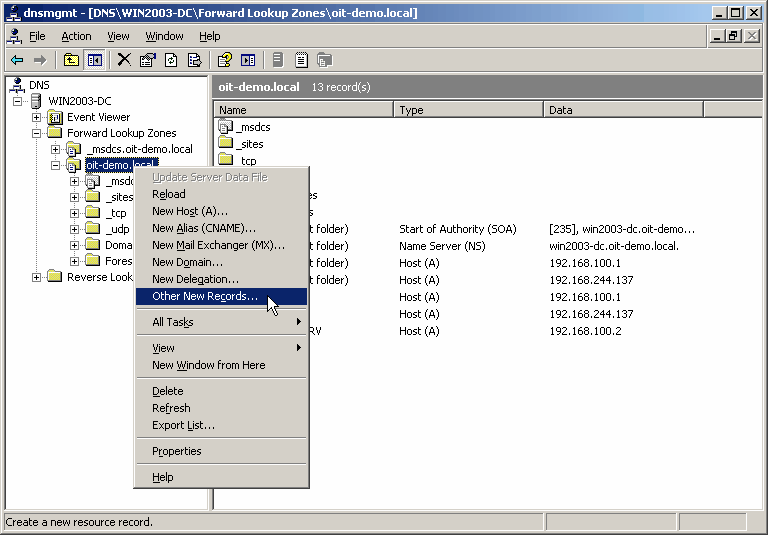Click the Up One Level folder icon
The image size is (768, 535).
(72, 60)
